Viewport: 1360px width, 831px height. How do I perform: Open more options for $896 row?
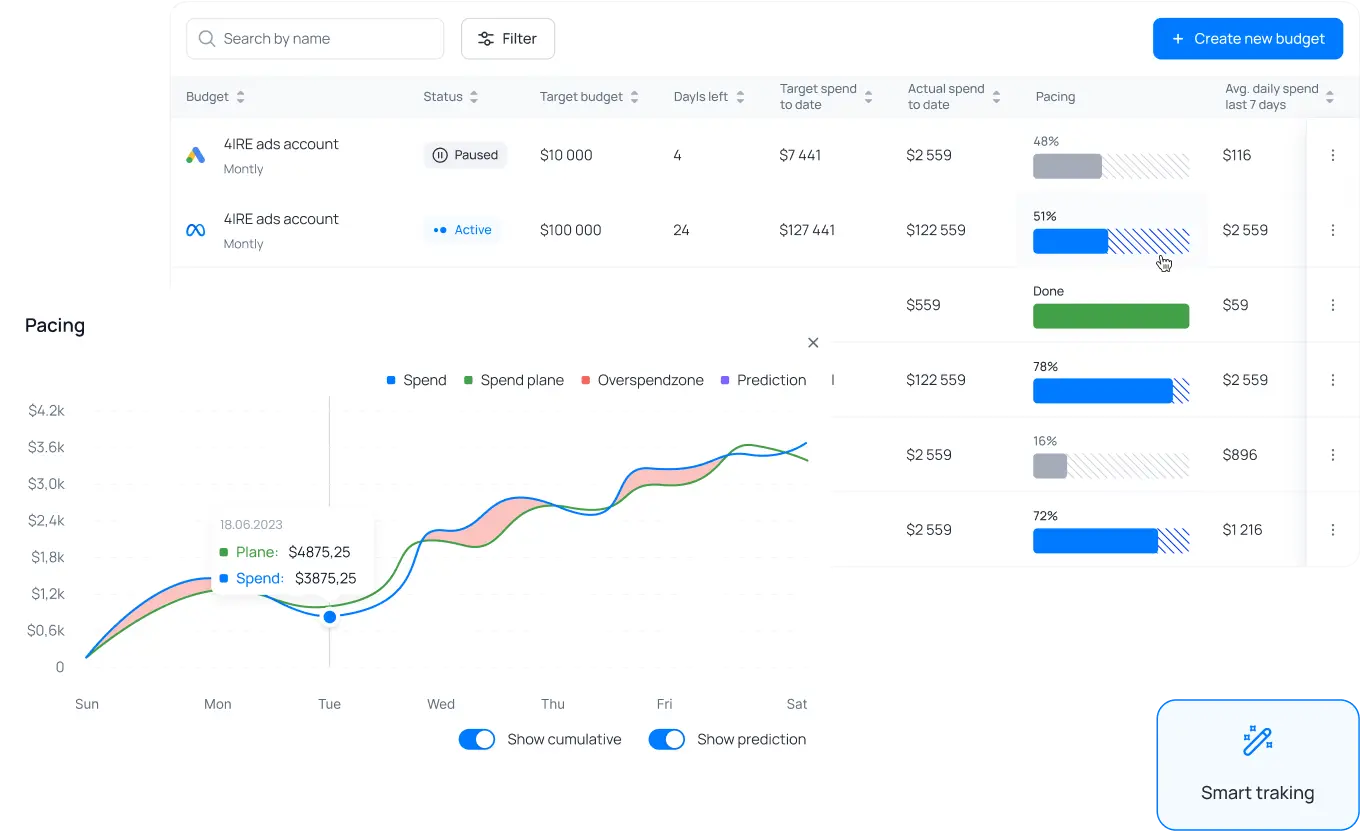[x=1332, y=455]
